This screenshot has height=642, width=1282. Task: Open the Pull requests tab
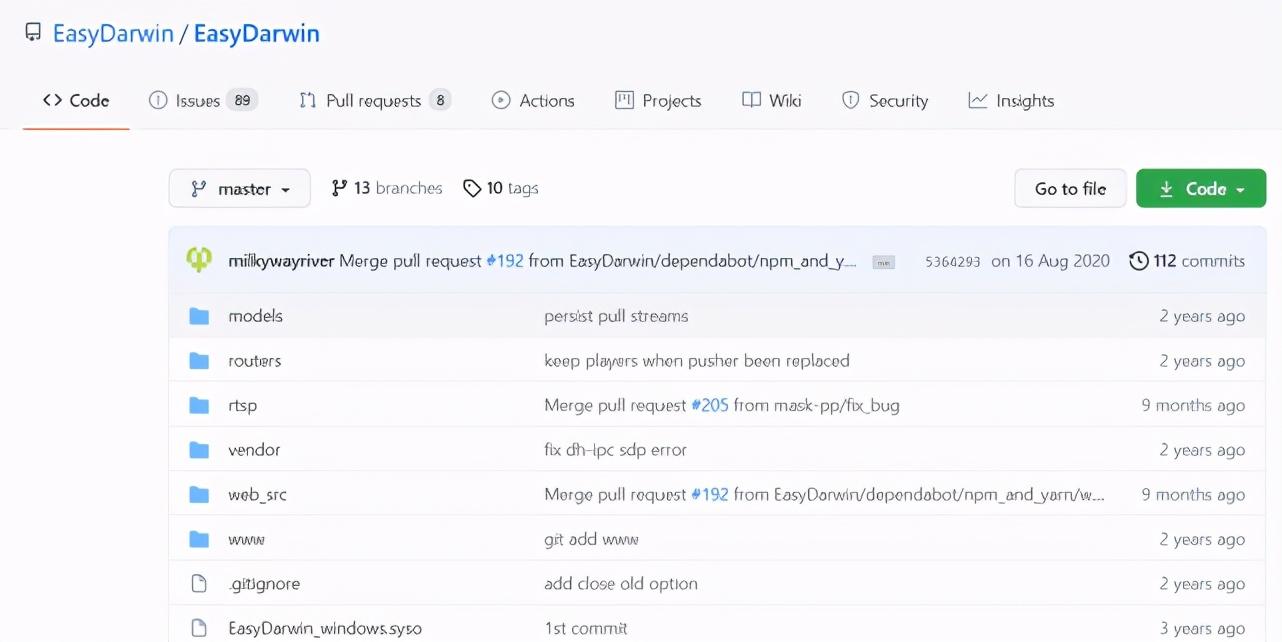pos(374,100)
